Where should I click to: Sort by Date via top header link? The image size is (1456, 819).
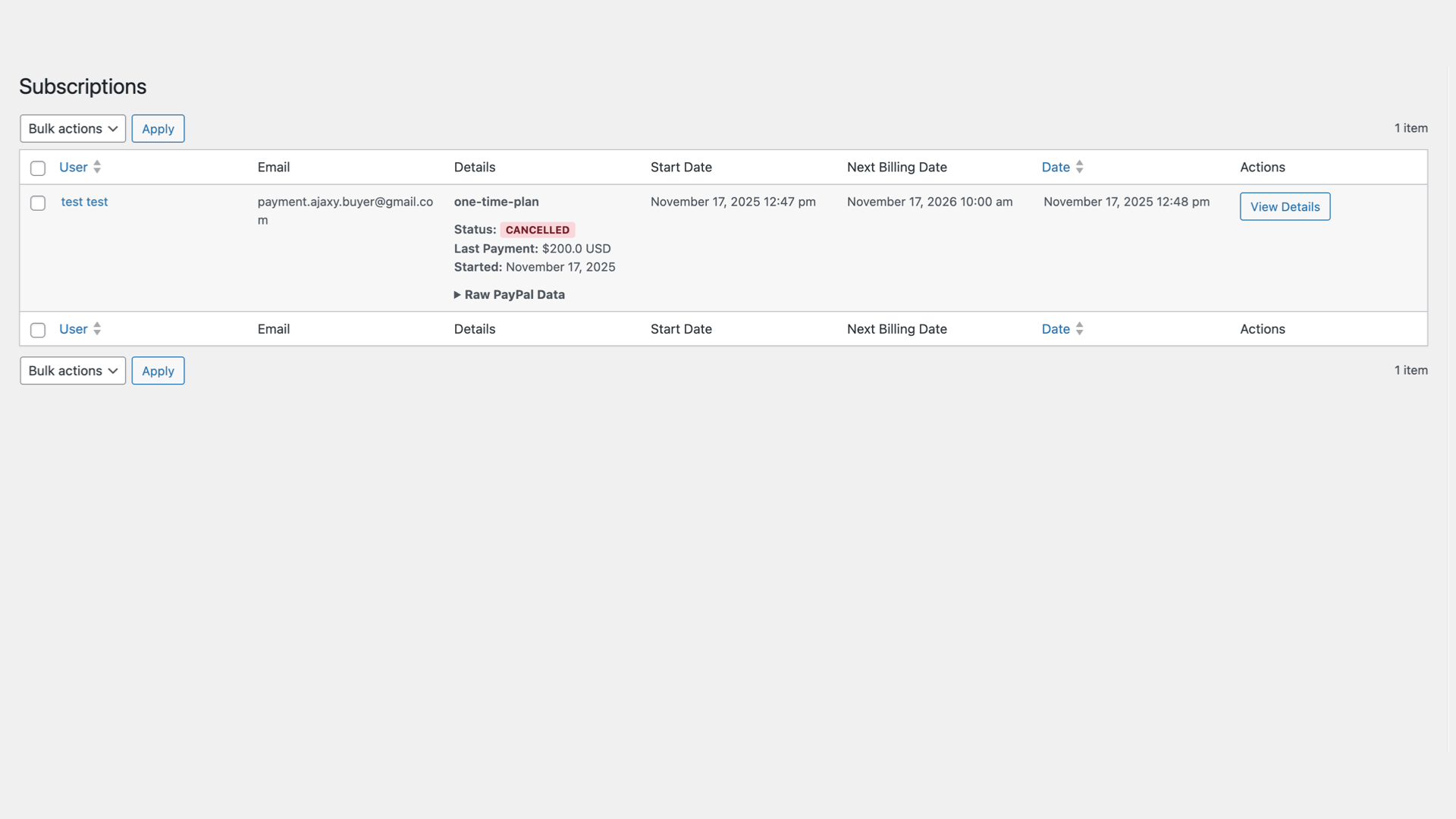coord(1056,168)
